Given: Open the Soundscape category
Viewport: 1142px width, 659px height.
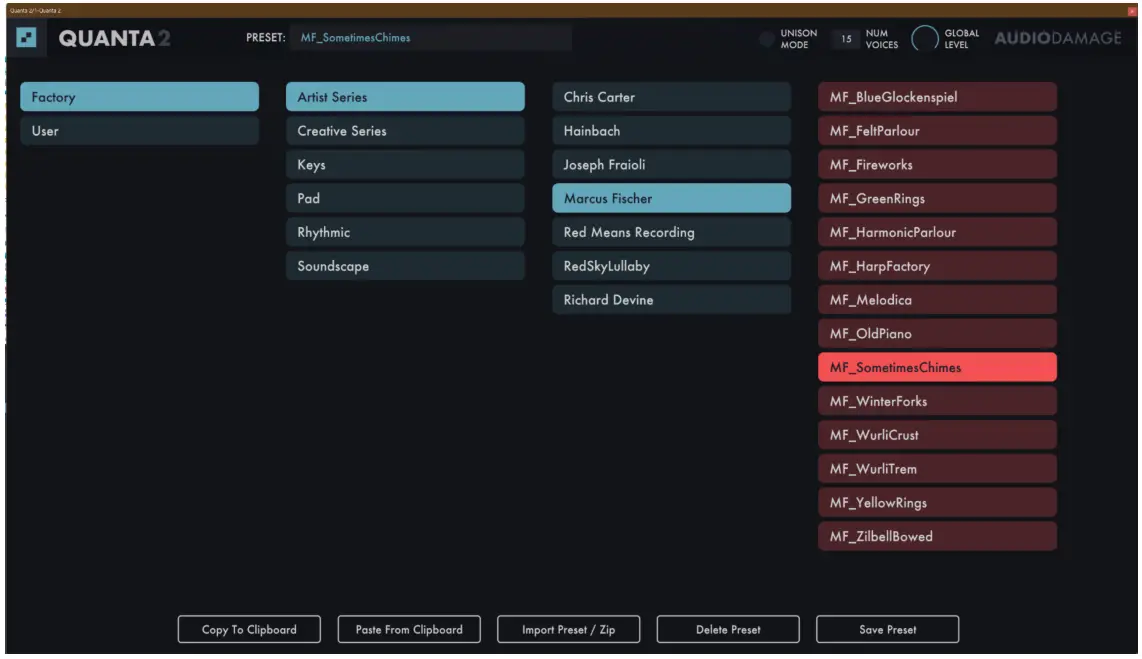Looking at the screenshot, I should [405, 266].
